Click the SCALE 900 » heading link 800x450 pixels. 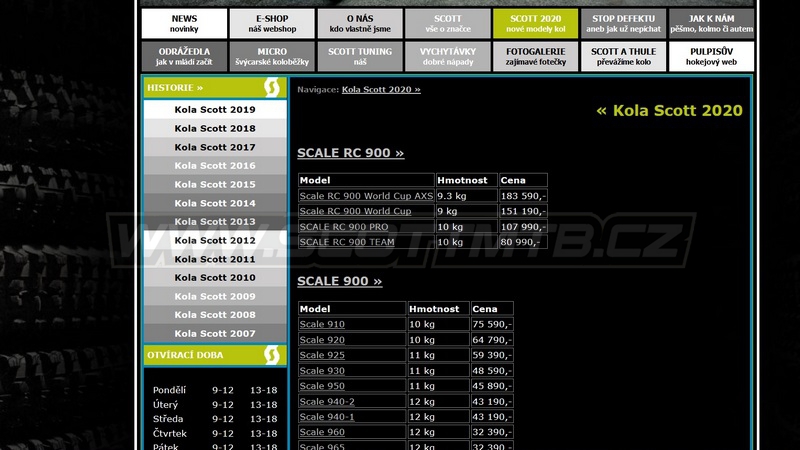pos(339,282)
